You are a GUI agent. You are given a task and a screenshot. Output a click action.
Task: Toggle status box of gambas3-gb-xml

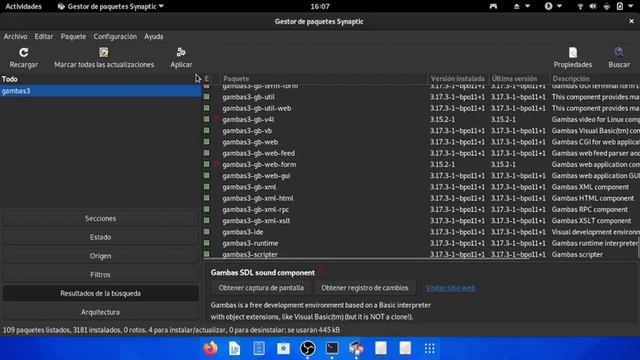click(x=207, y=187)
